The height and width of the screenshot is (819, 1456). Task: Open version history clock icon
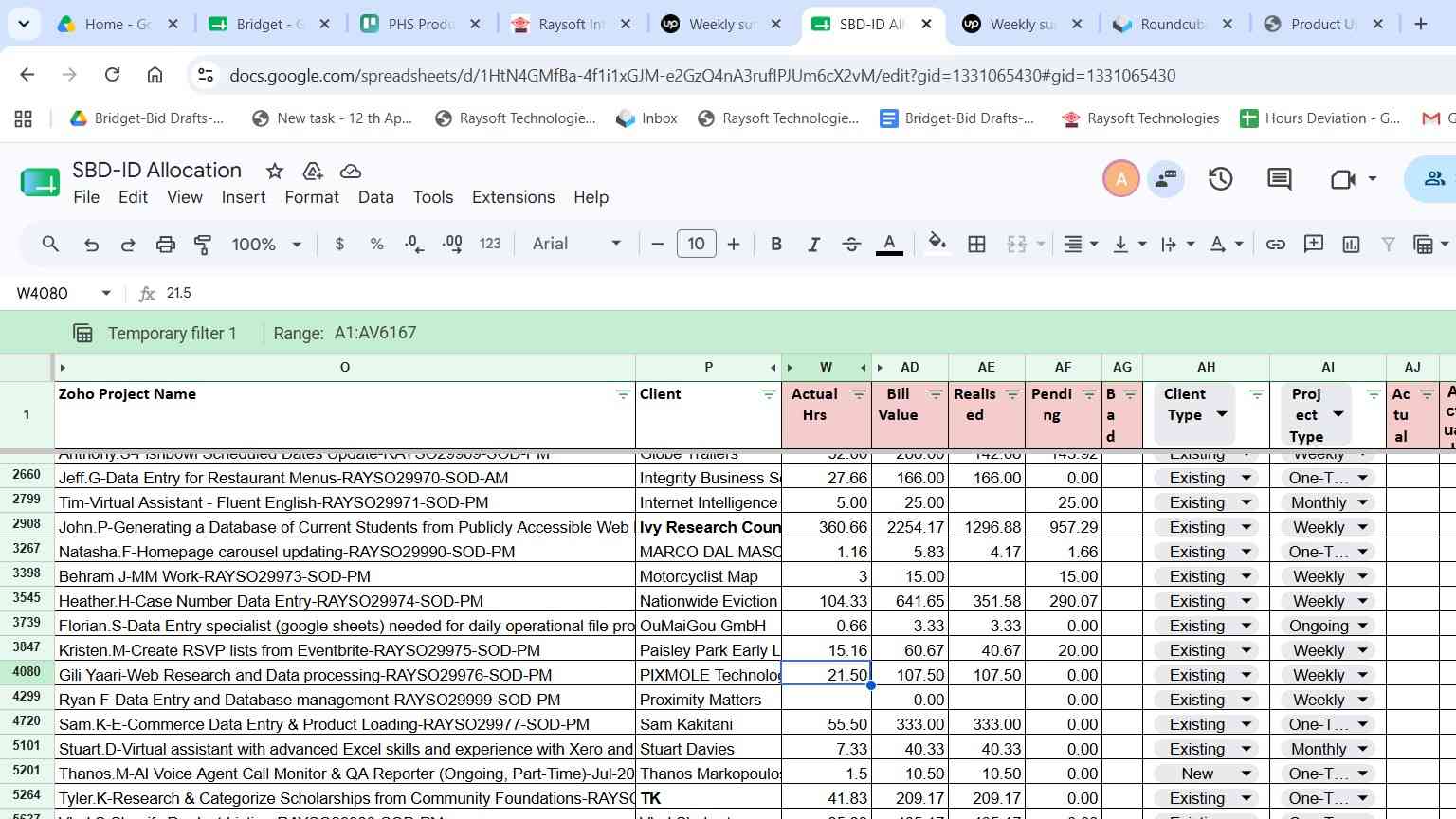tap(1220, 178)
